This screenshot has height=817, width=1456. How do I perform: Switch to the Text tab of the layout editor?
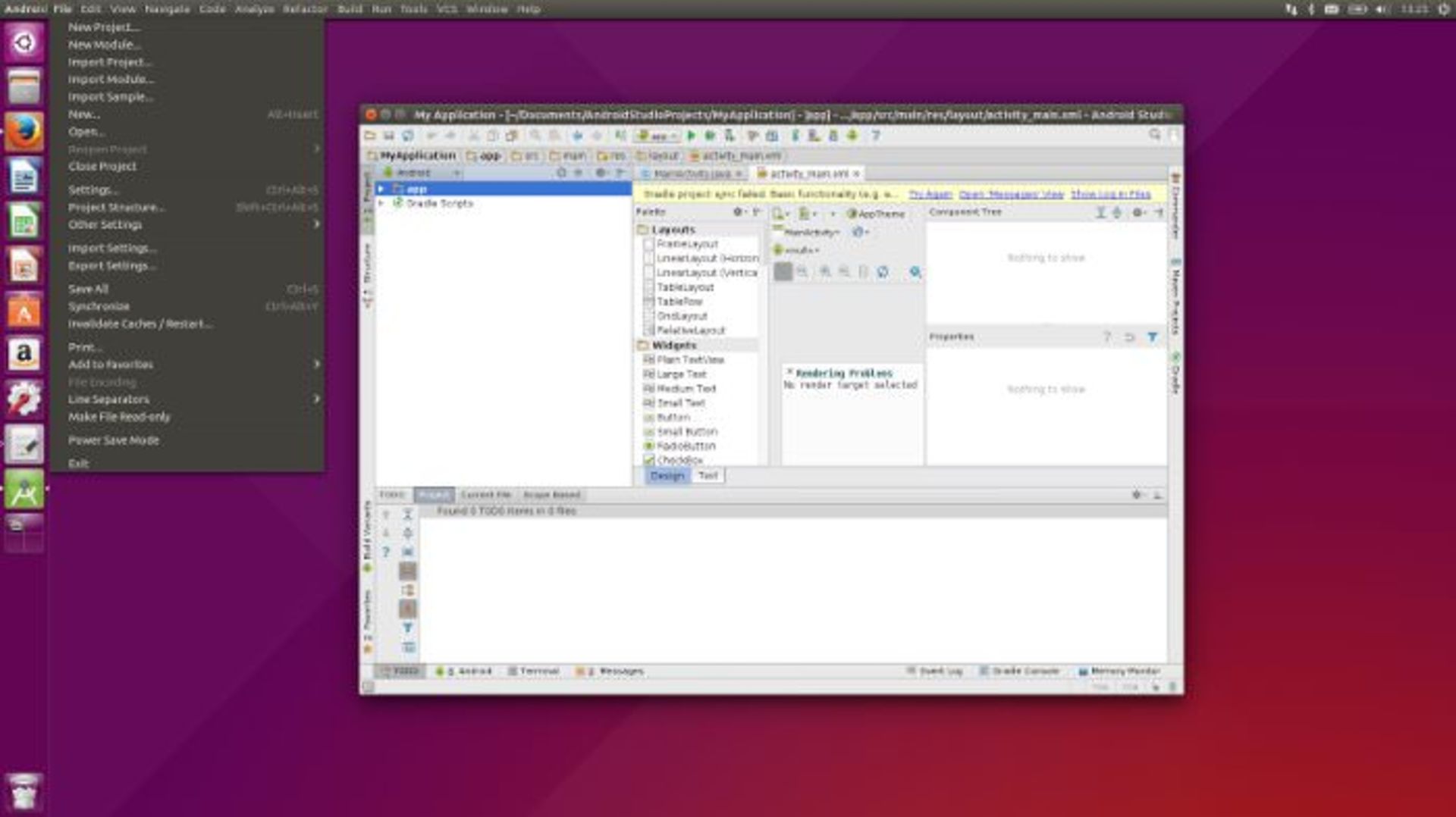pyautogui.click(x=708, y=475)
